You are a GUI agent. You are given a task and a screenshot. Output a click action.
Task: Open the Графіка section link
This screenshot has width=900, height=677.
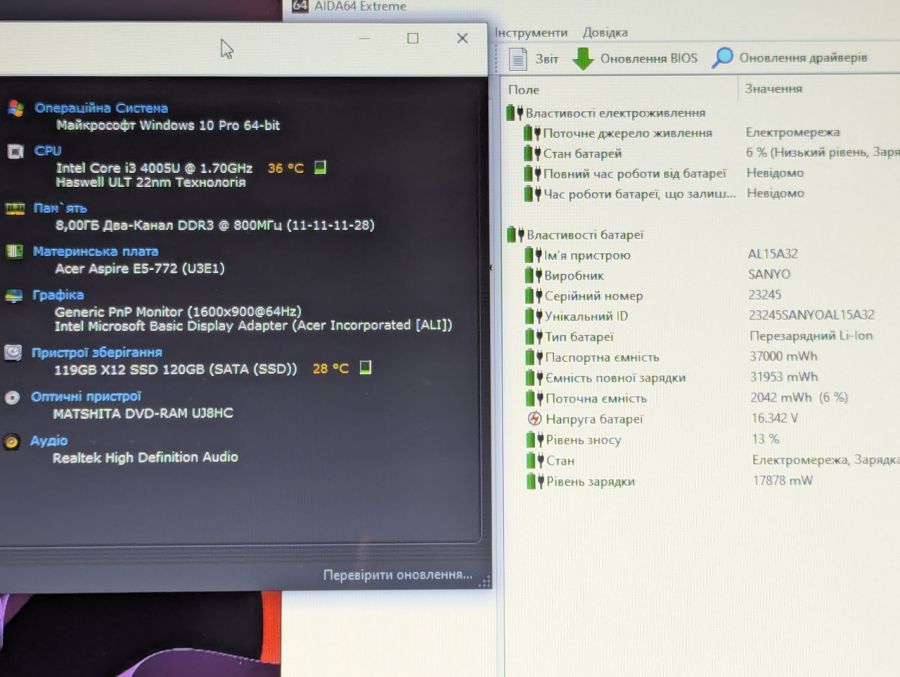tap(58, 295)
